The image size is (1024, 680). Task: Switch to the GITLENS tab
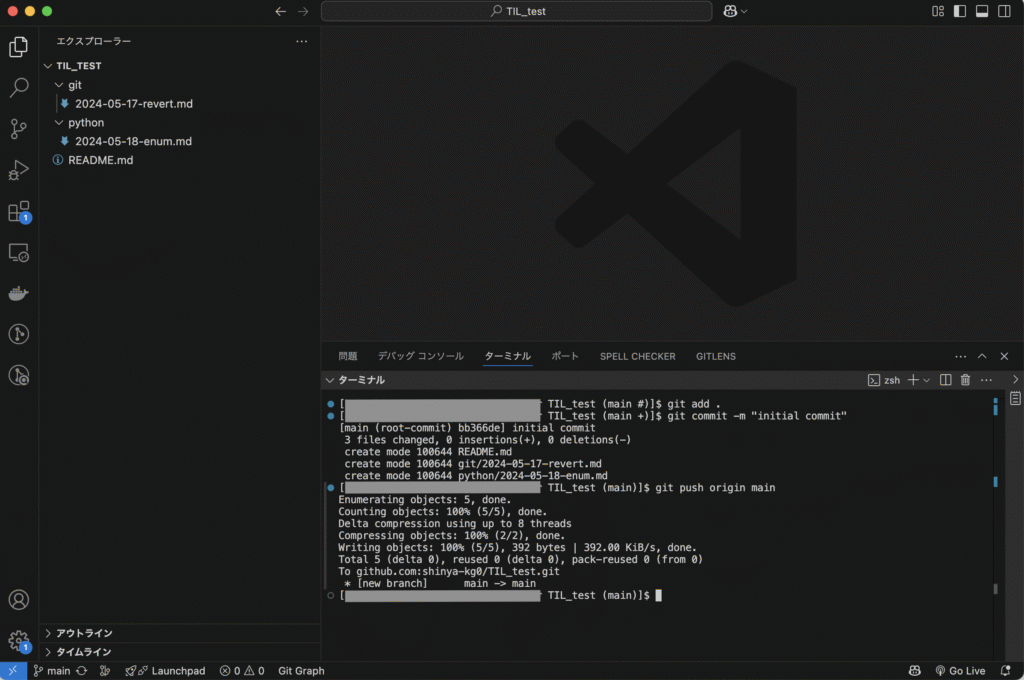click(716, 357)
